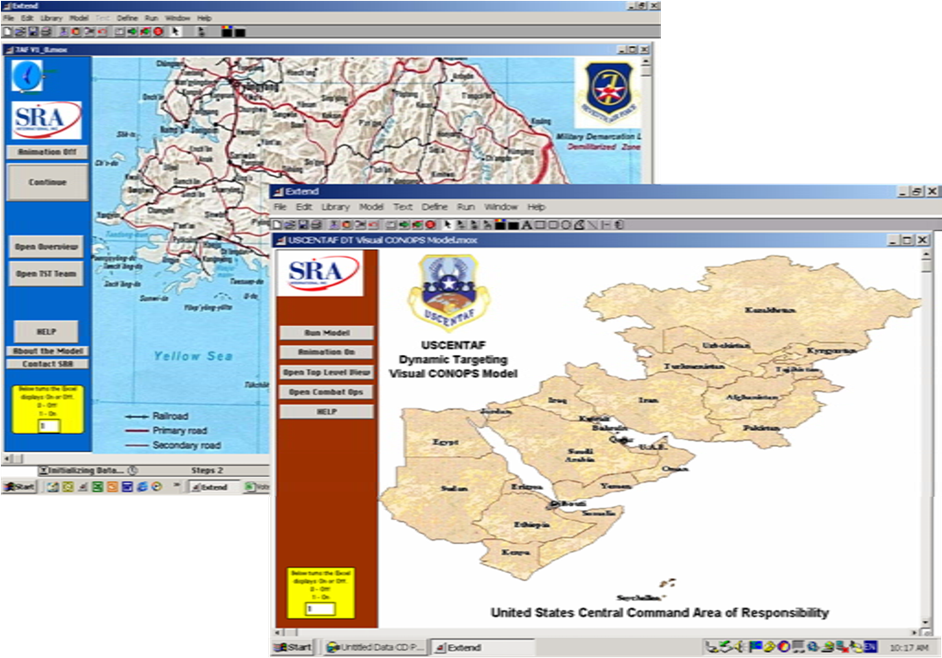Click SRA logo in the TAF model panel

[x=47, y=121]
